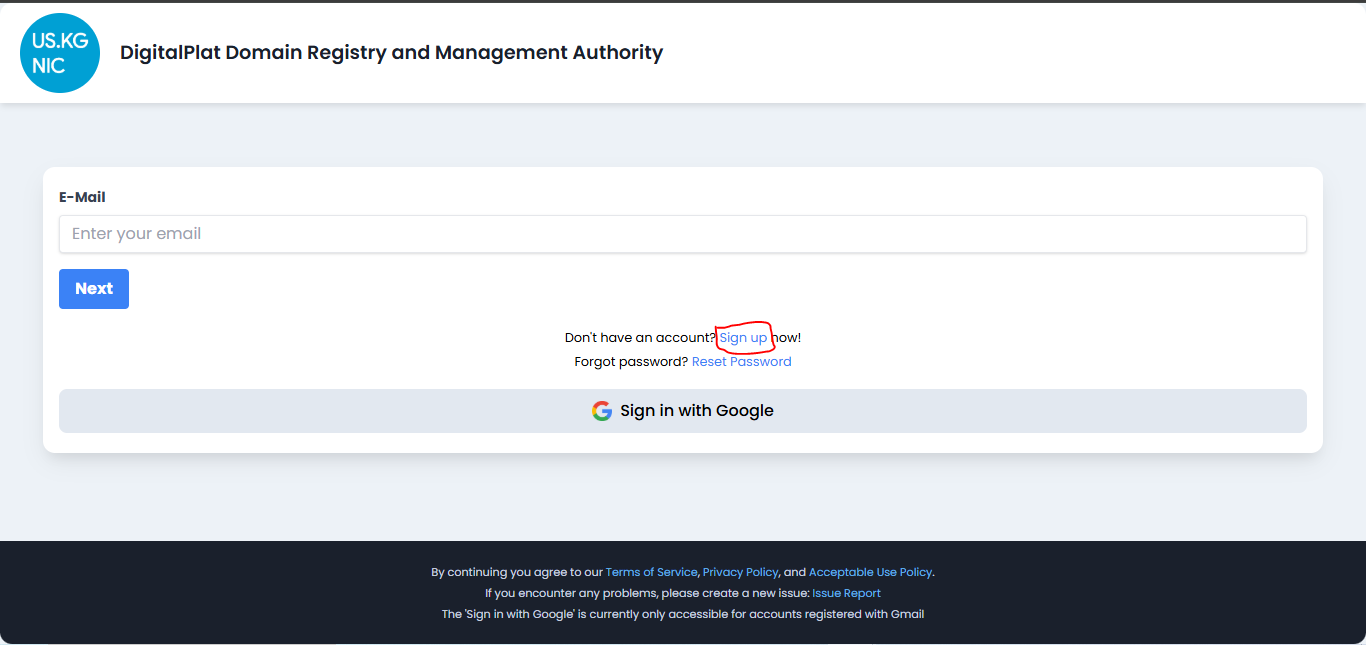Click the "Forgot password?" text
Screen dimensions: 1366x645
(631, 362)
